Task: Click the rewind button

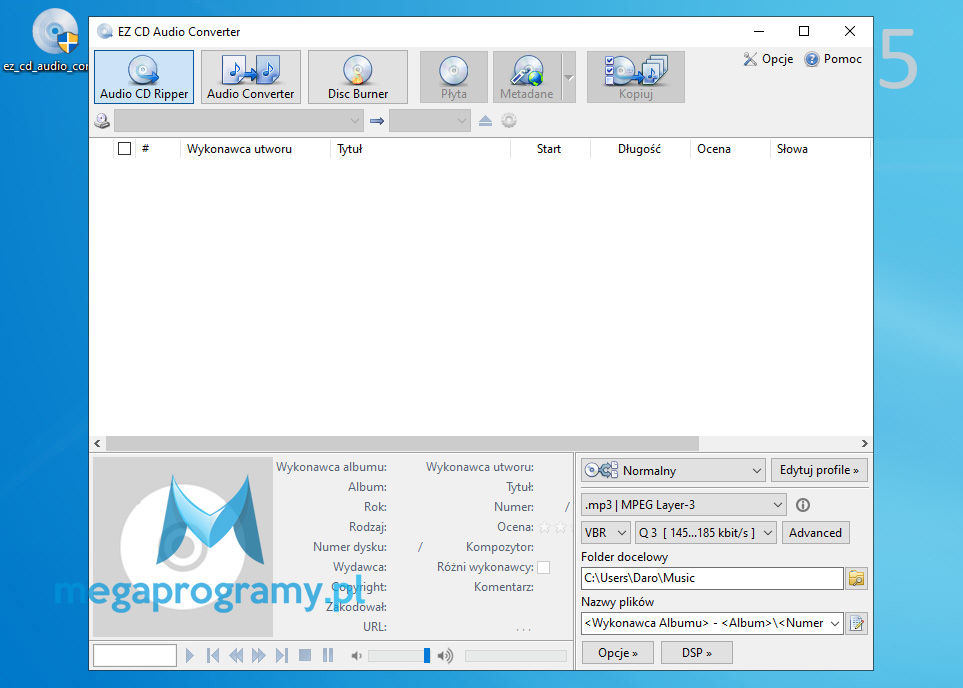Action: tap(236, 655)
